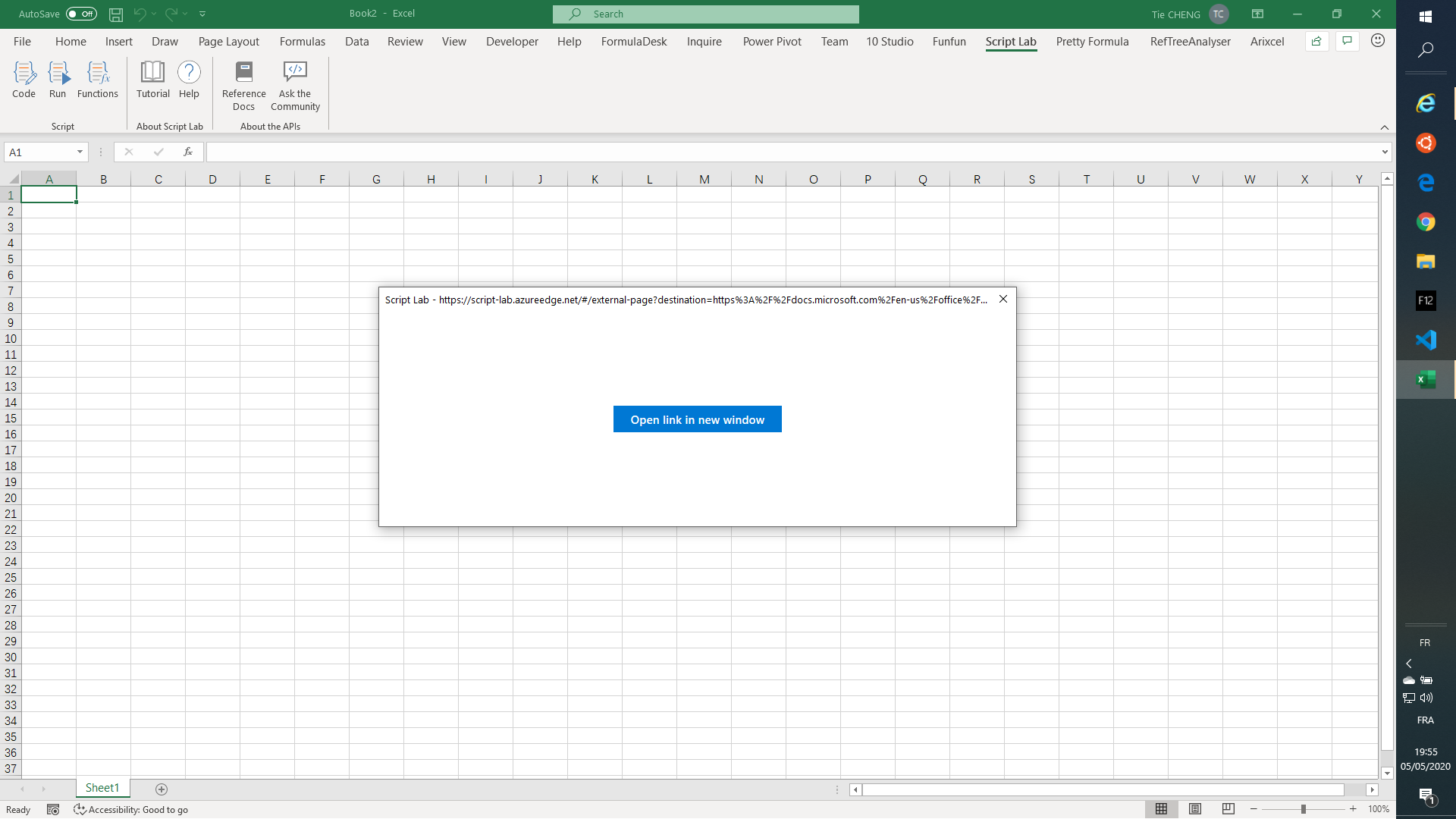Open the Comments icon in ribbon
1456x819 pixels.
pos(1347,42)
